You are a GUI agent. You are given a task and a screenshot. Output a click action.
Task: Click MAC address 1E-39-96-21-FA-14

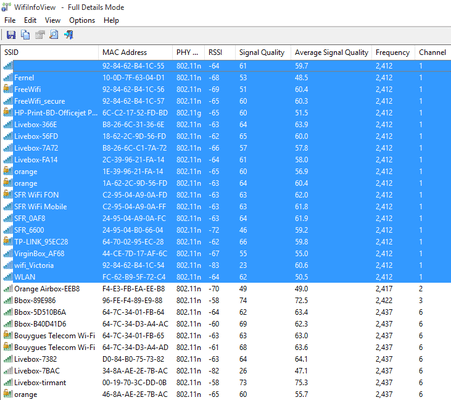(133, 171)
